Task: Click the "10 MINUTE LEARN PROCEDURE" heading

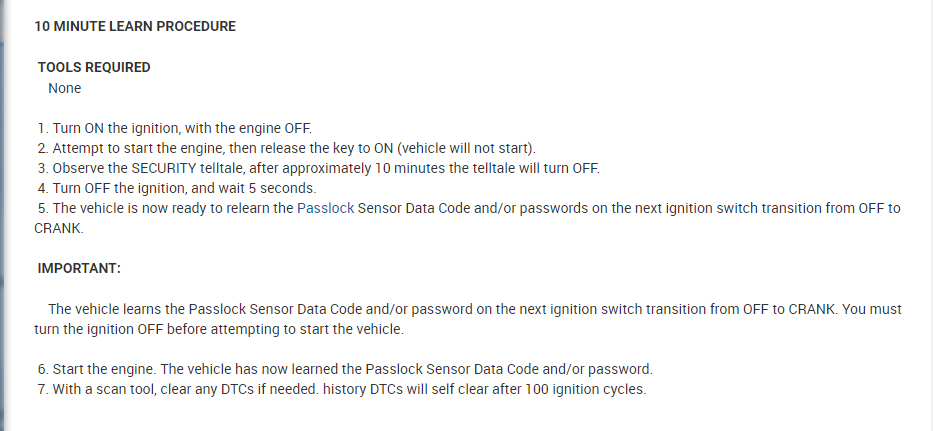Action: click(135, 27)
